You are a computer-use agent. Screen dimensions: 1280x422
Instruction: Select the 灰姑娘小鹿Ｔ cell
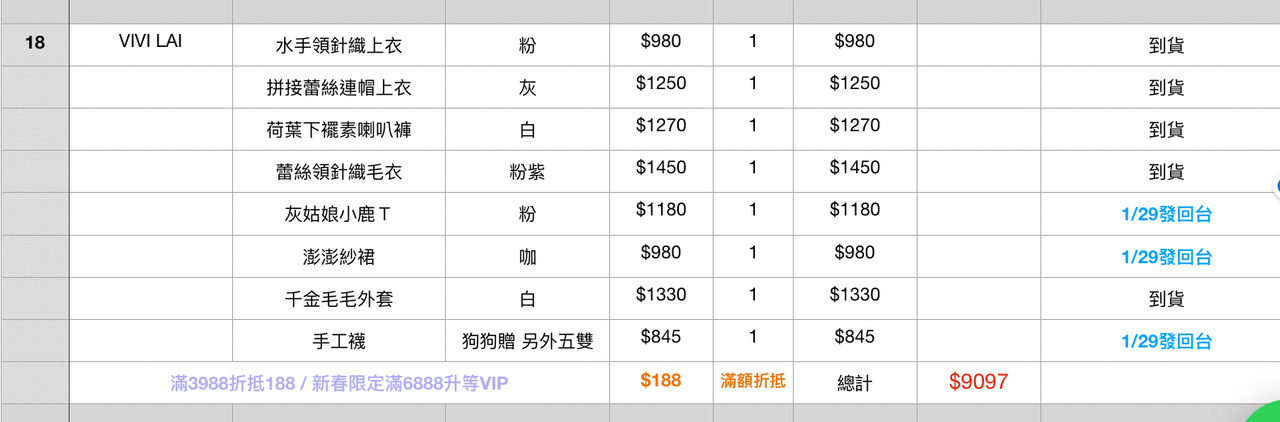pyautogui.click(x=339, y=214)
